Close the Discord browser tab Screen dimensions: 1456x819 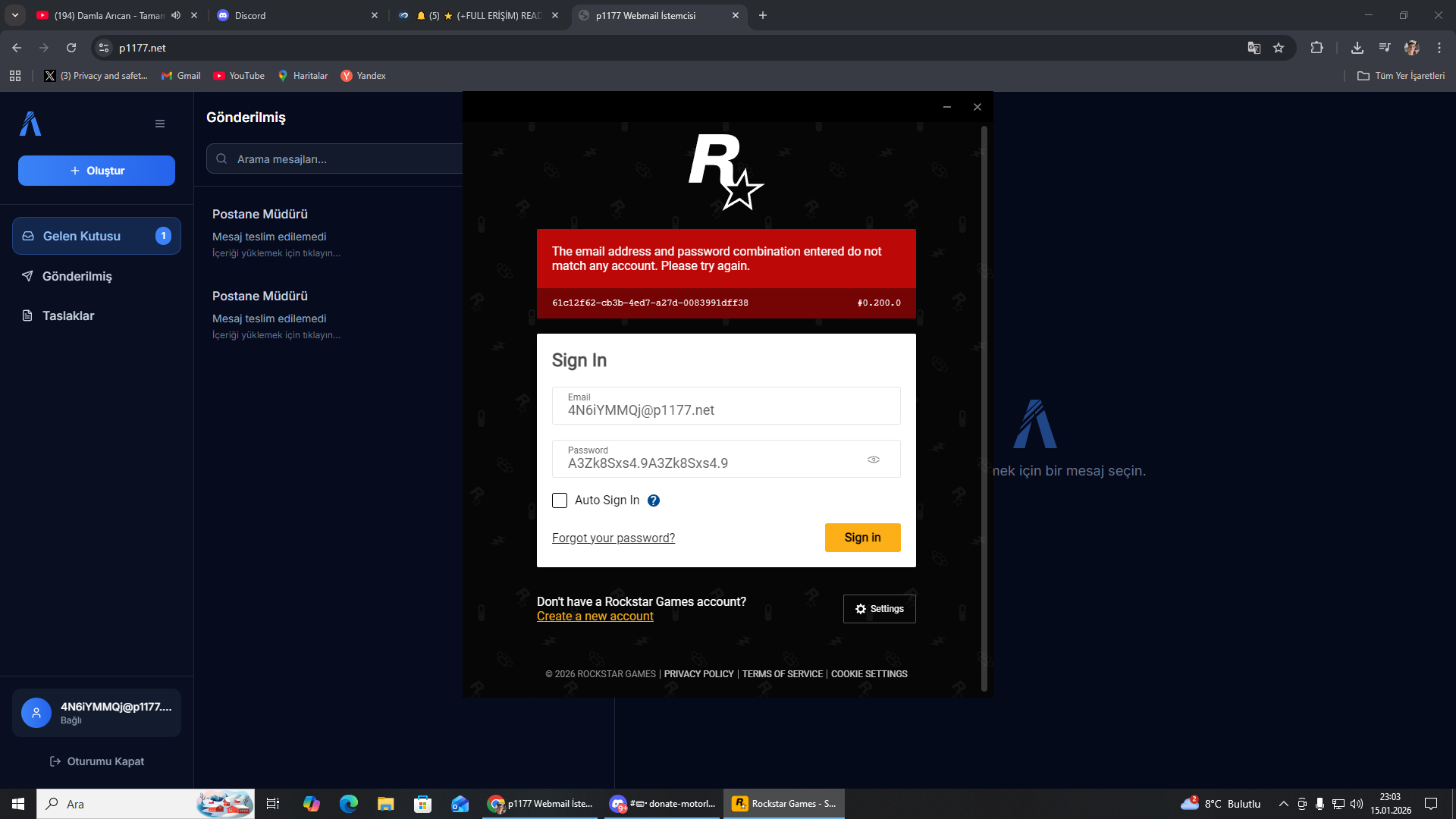tap(375, 15)
